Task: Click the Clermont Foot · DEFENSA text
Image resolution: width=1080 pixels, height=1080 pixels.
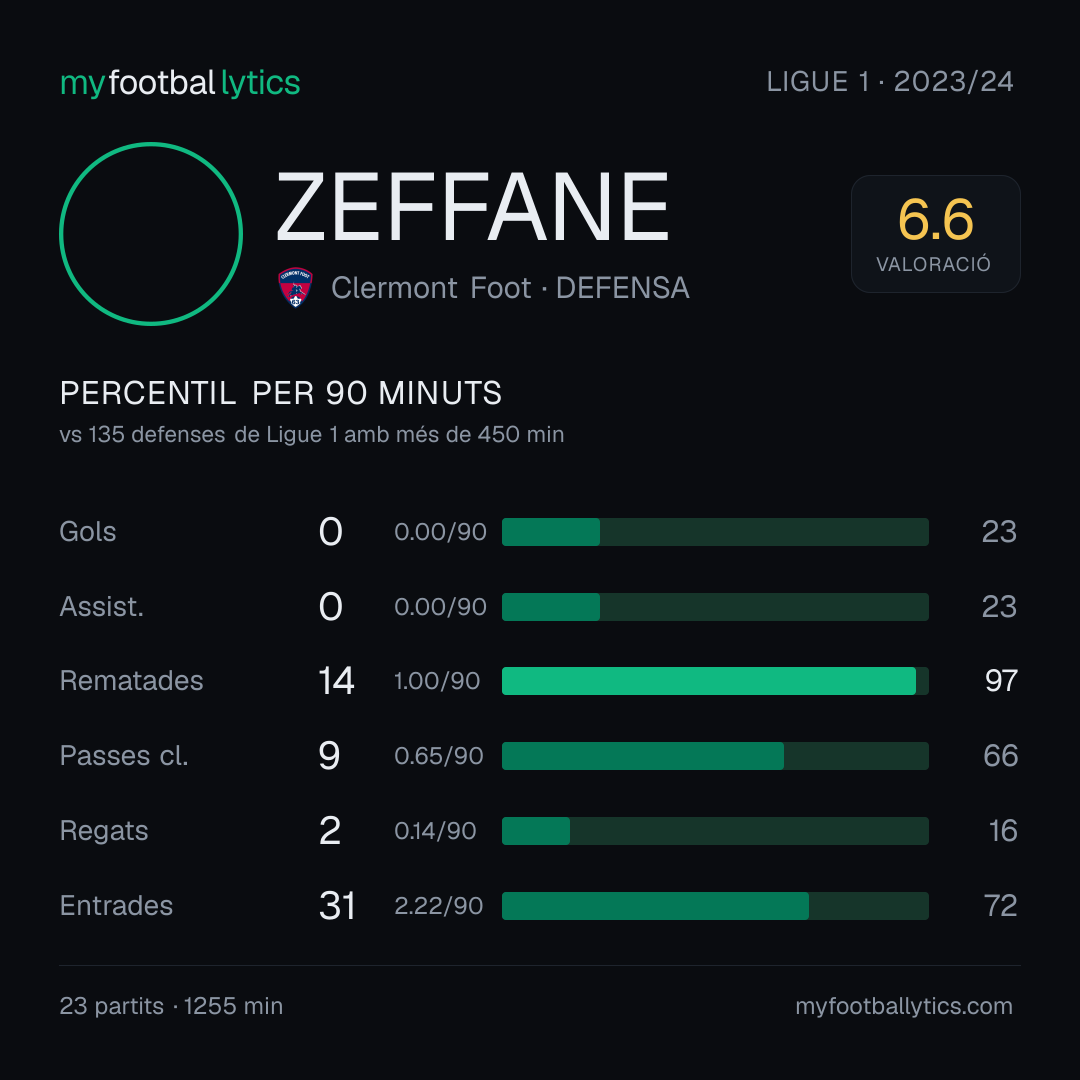Action: 510,288
